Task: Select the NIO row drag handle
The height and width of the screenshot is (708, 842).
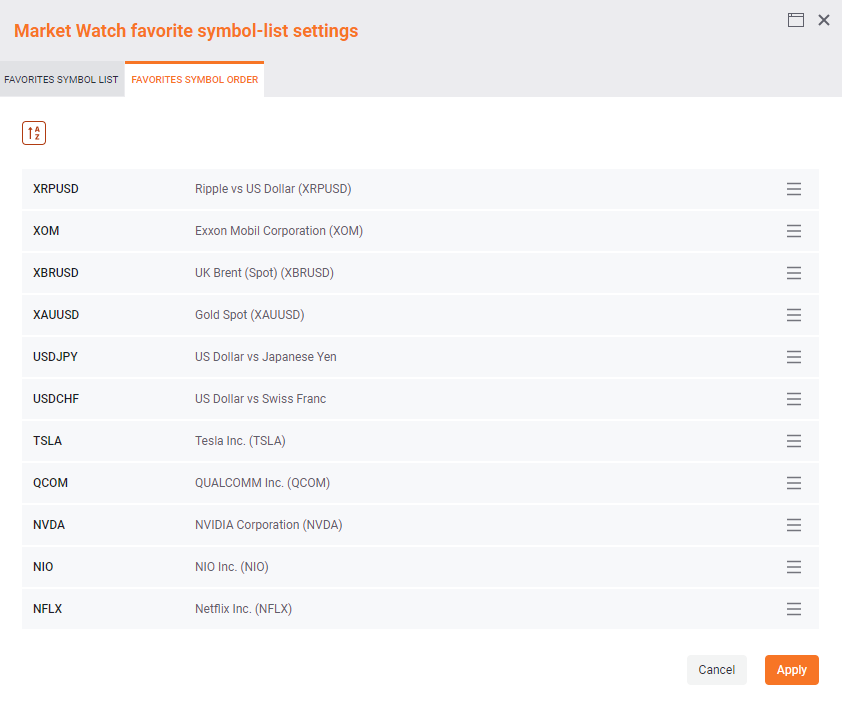Action: point(794,567)
